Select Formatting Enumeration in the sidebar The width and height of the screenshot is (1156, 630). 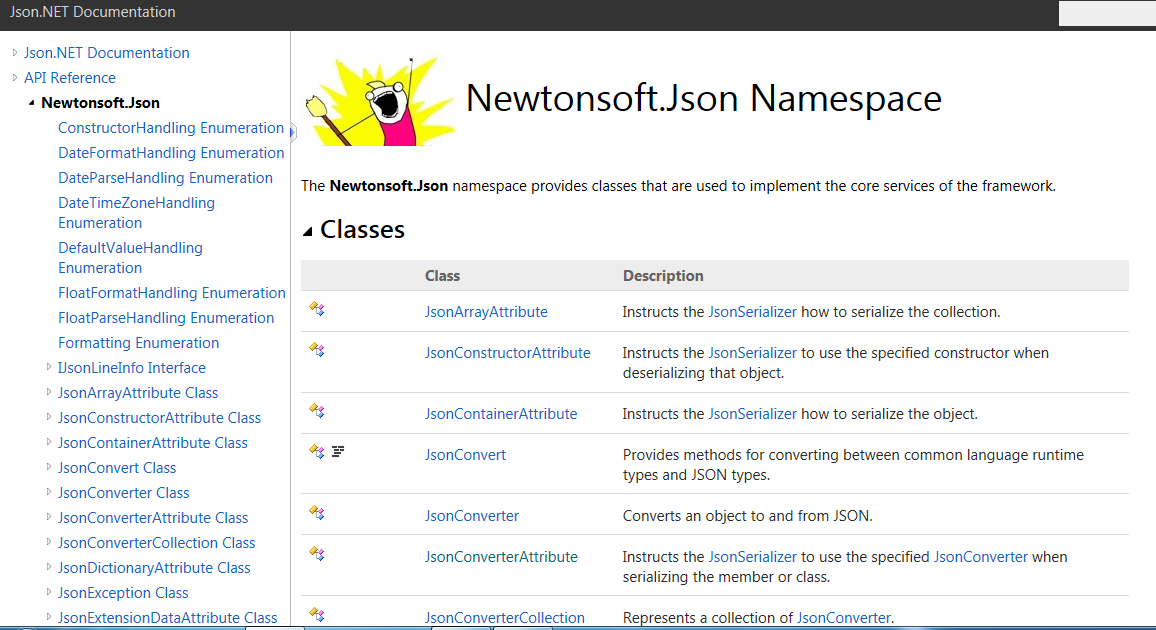coord(138,342)
